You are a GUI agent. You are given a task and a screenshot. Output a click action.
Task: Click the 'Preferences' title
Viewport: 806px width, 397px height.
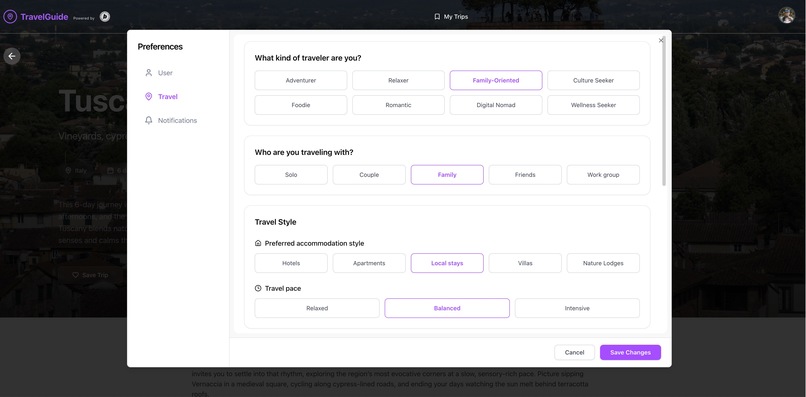pyautogui.click(x=160, y=47)
